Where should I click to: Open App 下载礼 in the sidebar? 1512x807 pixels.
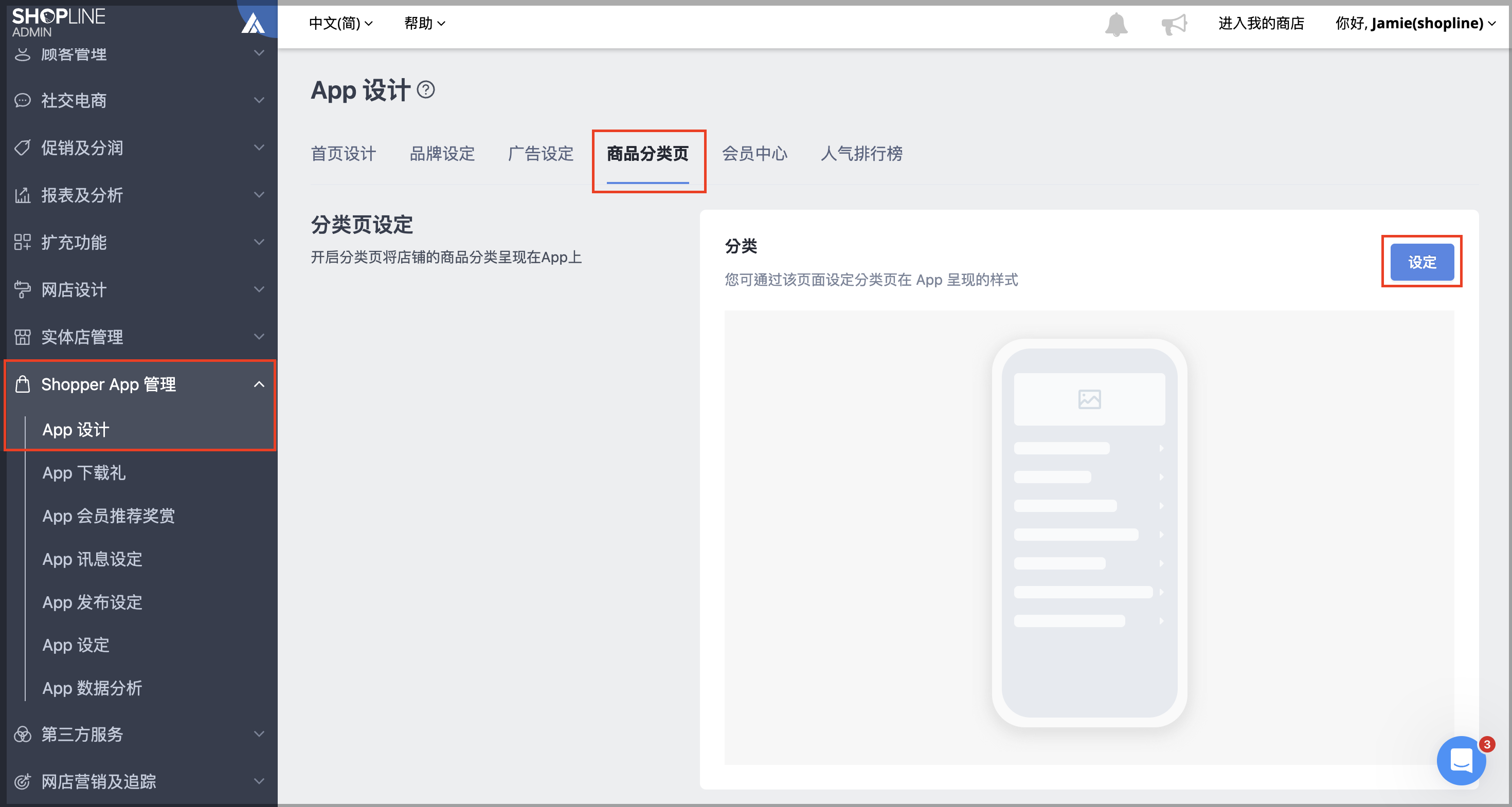click(84, 473)
